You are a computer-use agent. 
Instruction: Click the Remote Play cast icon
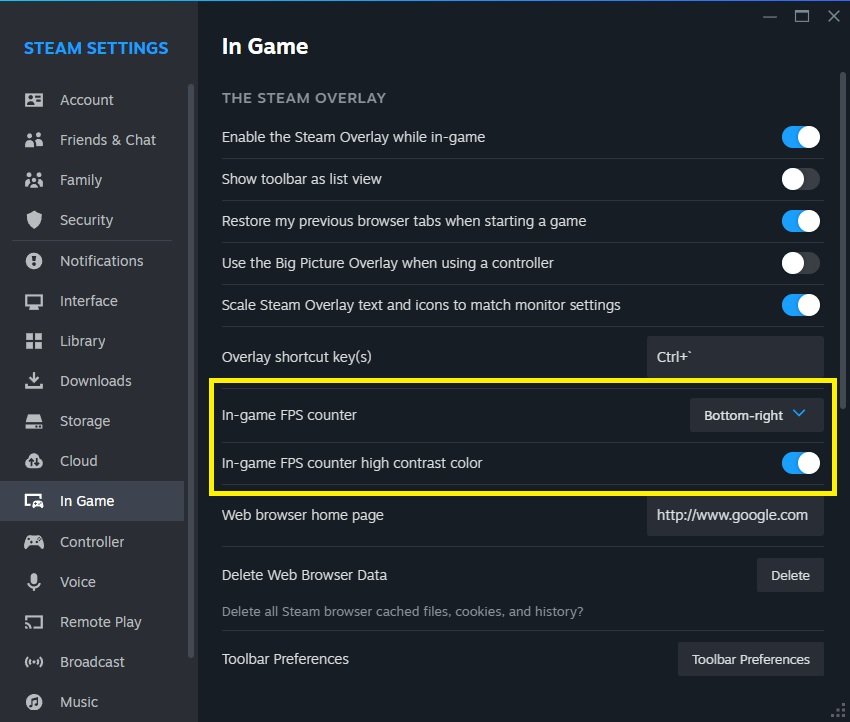point(34,622)
